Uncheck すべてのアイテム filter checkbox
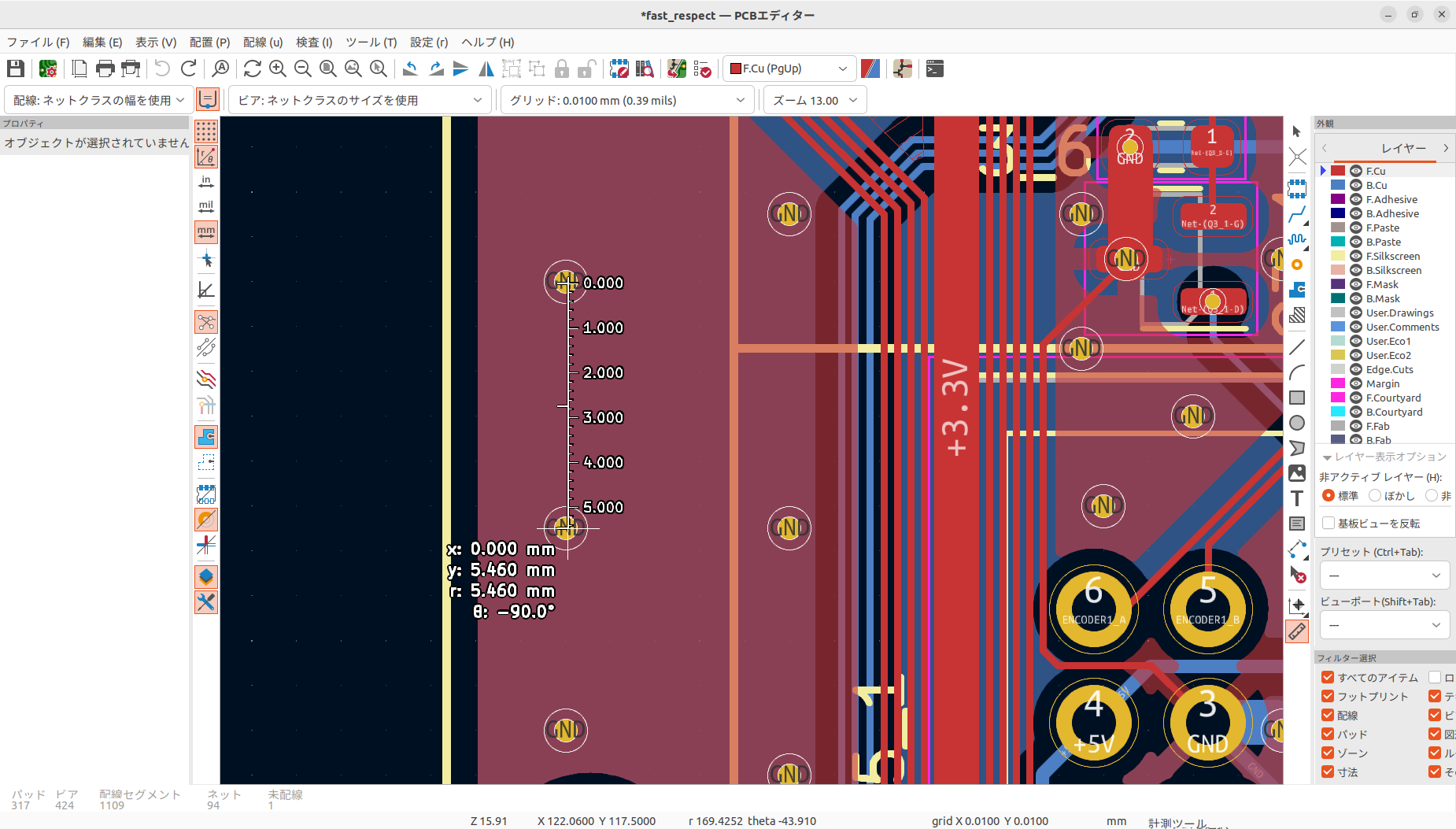The image size is (1456, 829). pos(1328,677)
